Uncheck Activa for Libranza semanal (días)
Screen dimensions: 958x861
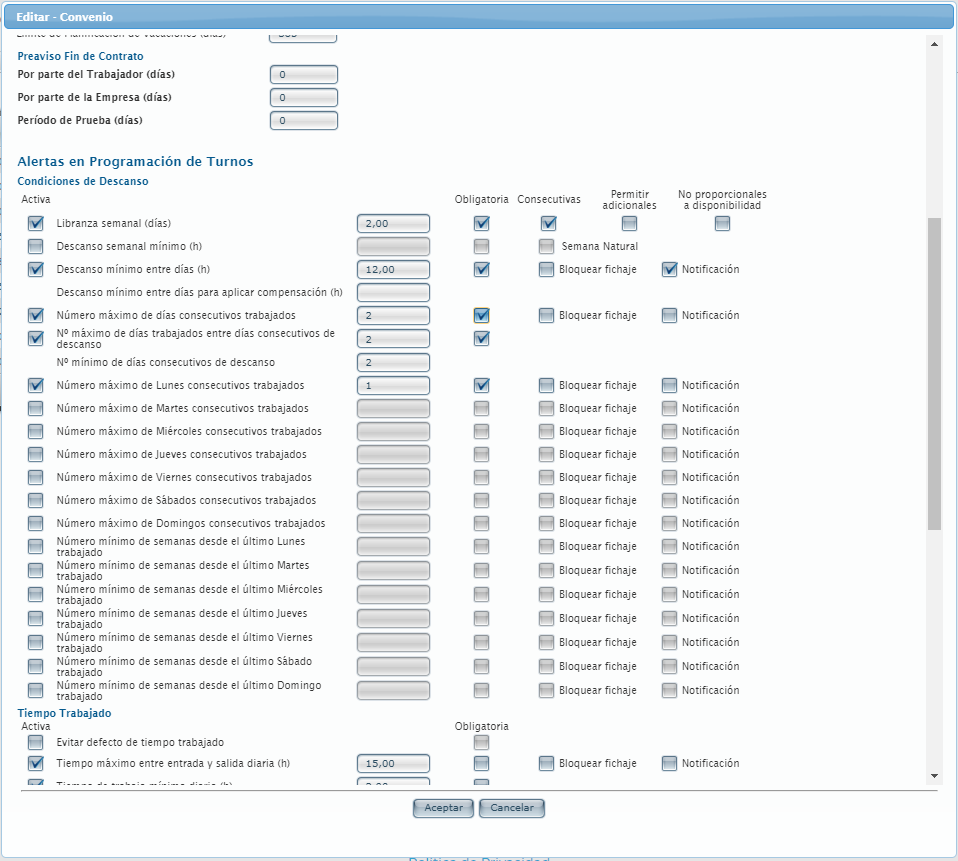coord(36,223)
